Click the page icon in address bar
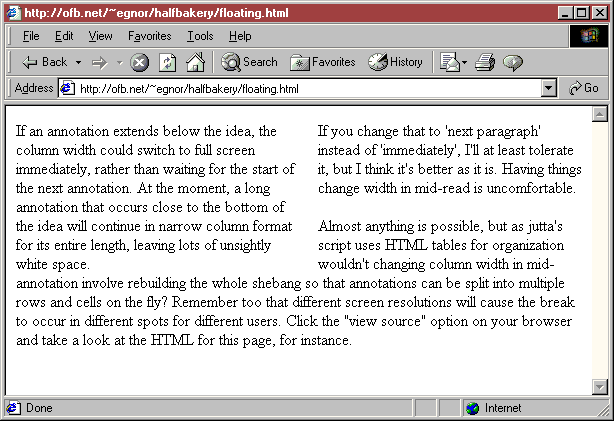This screenshot has height=421, width=614. (67, 89)
